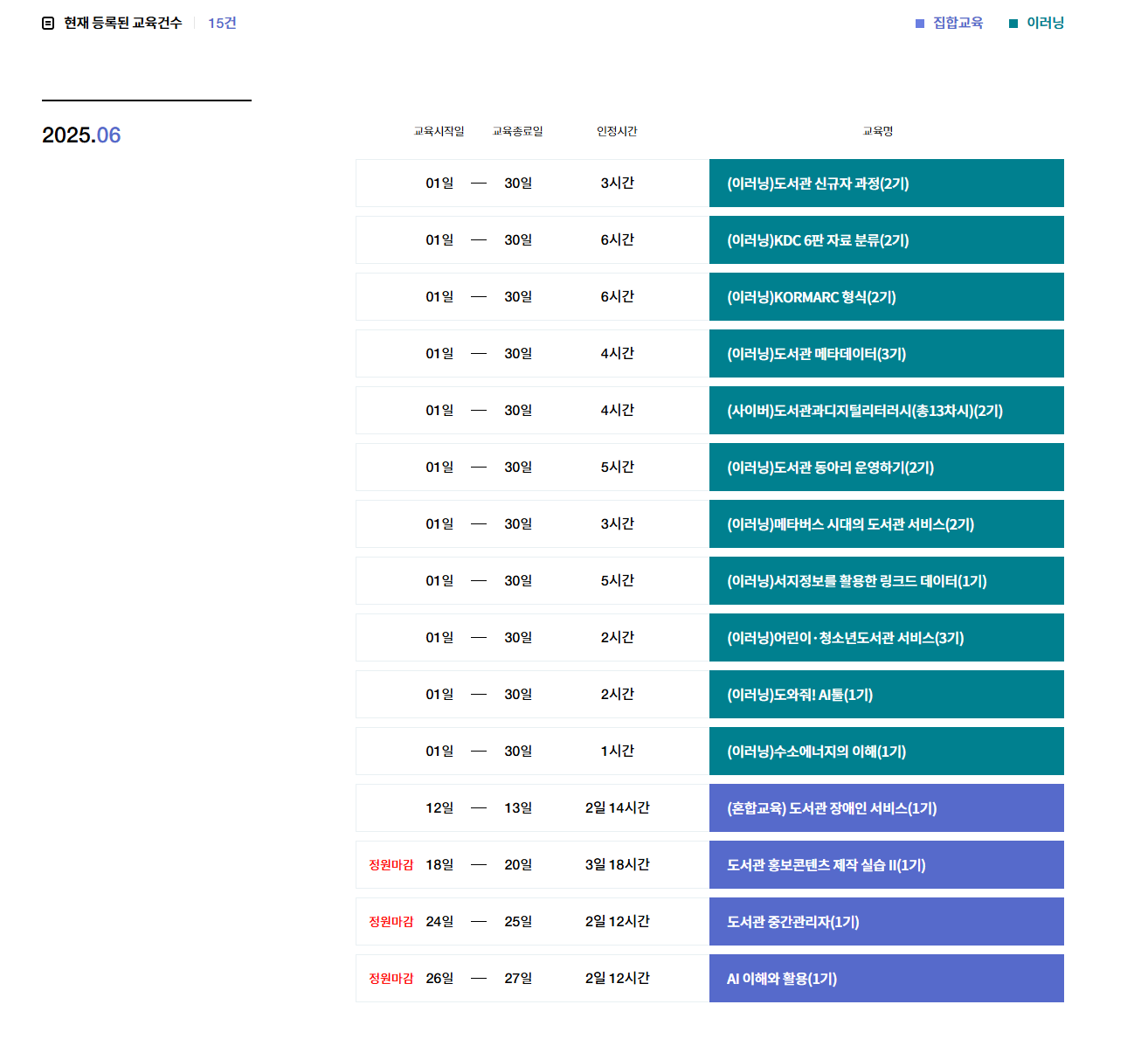Click the teal 이러닝 legend square
1148x1053 pixels.
tap(1013, 24)
